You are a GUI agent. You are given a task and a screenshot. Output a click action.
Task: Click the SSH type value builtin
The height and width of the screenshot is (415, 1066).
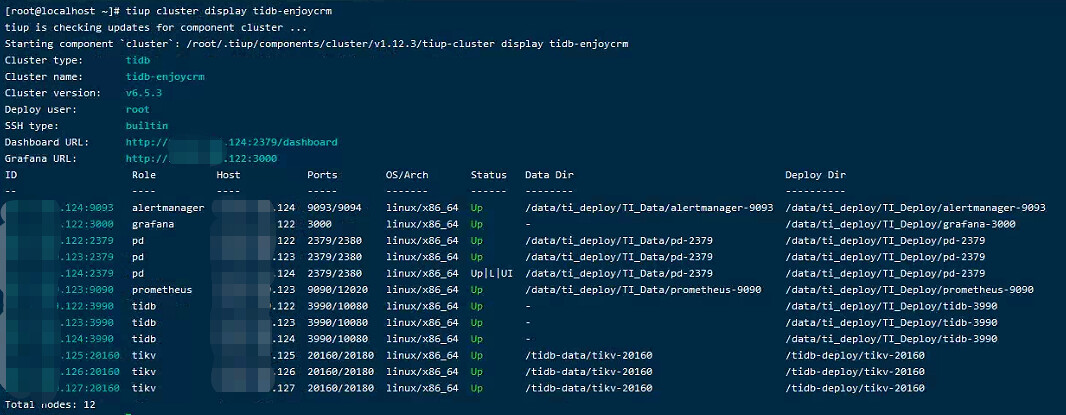tap(147, 126)
